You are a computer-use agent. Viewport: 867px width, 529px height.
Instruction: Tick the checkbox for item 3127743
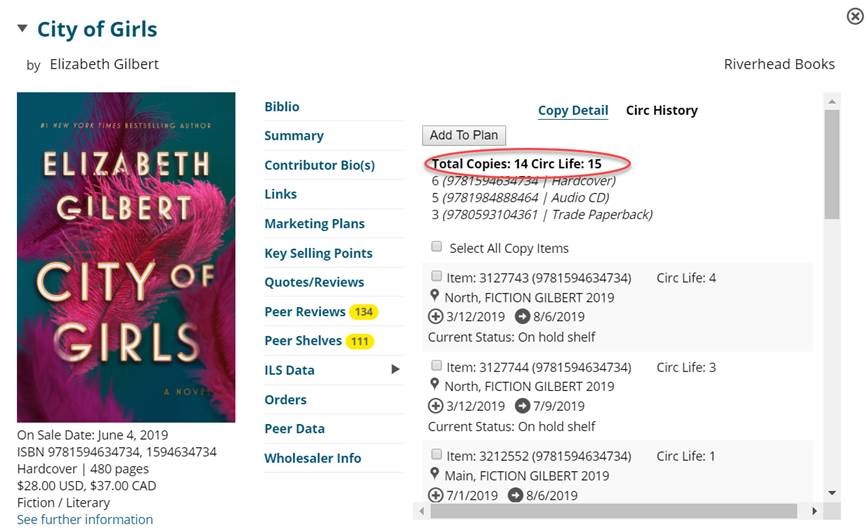point(436,277)
